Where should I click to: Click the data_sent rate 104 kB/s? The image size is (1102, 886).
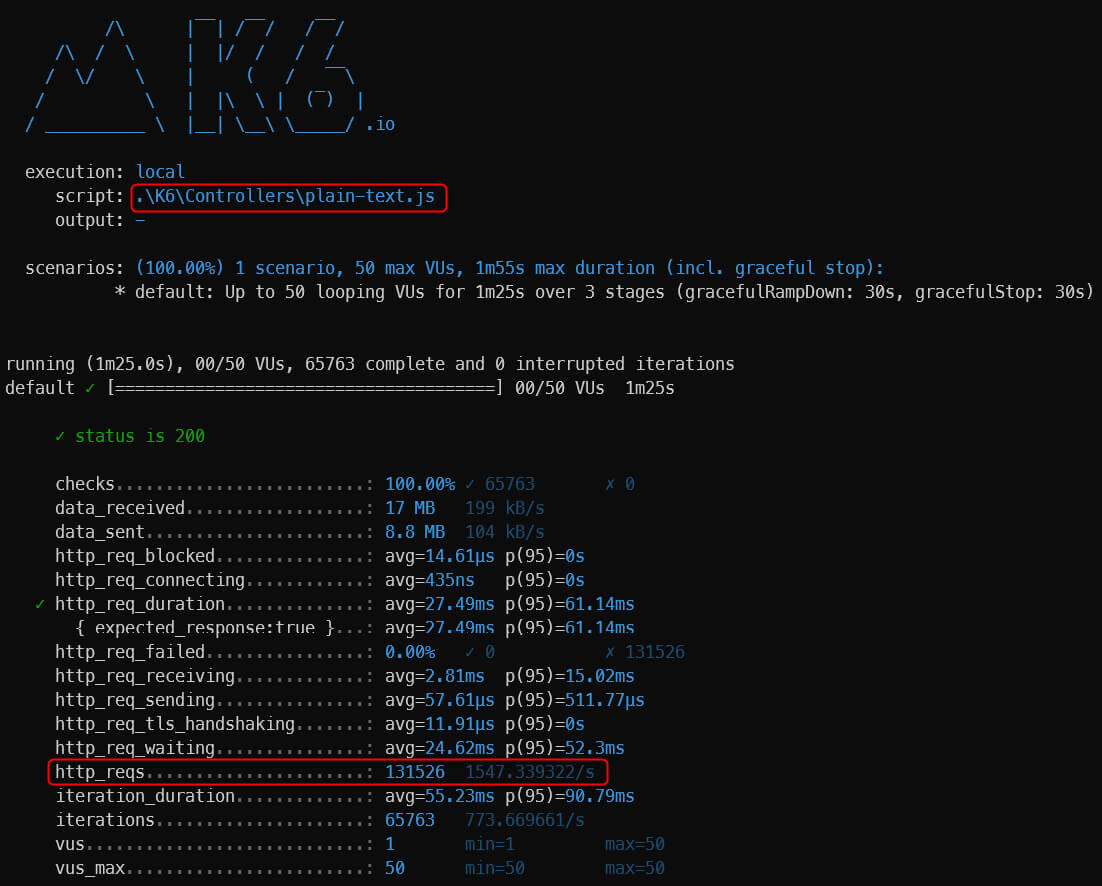pyautogui.click(x=505, y=532)
